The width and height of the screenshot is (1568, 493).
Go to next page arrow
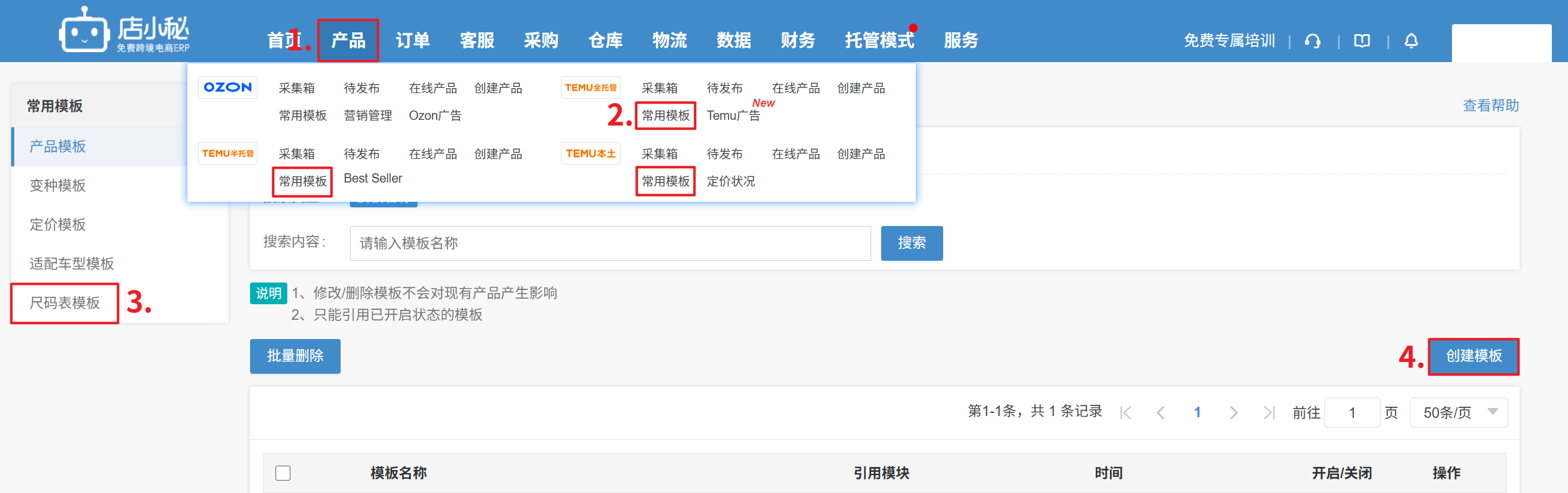(1234, 413)
